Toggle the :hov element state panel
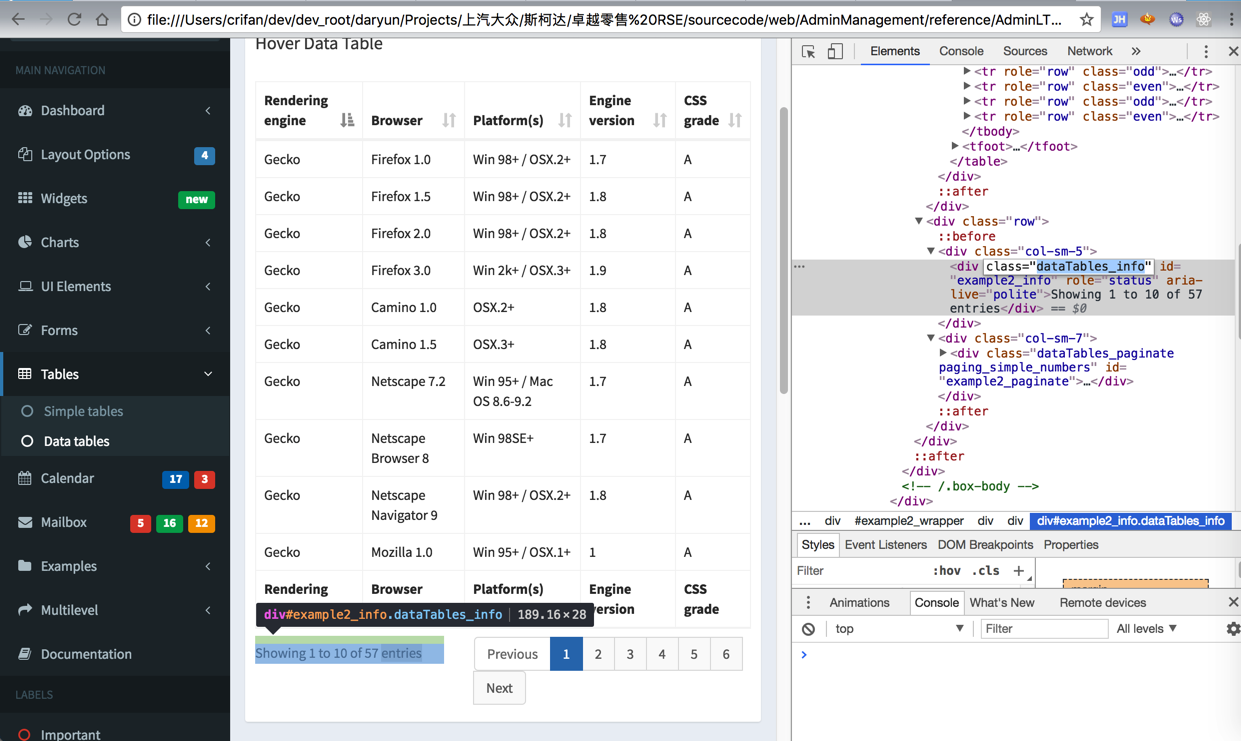The image size is (1241, 741). [x=946, y=571]
